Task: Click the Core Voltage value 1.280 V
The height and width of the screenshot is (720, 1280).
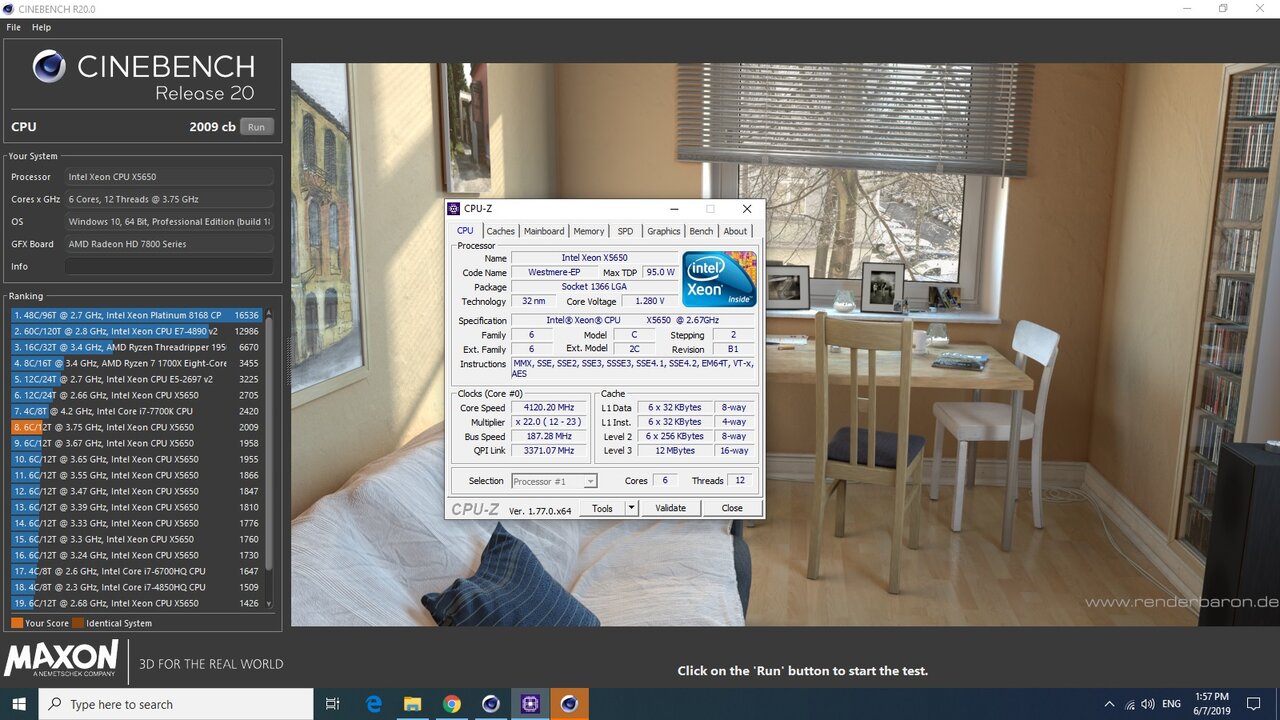Action: pos(649,301)
